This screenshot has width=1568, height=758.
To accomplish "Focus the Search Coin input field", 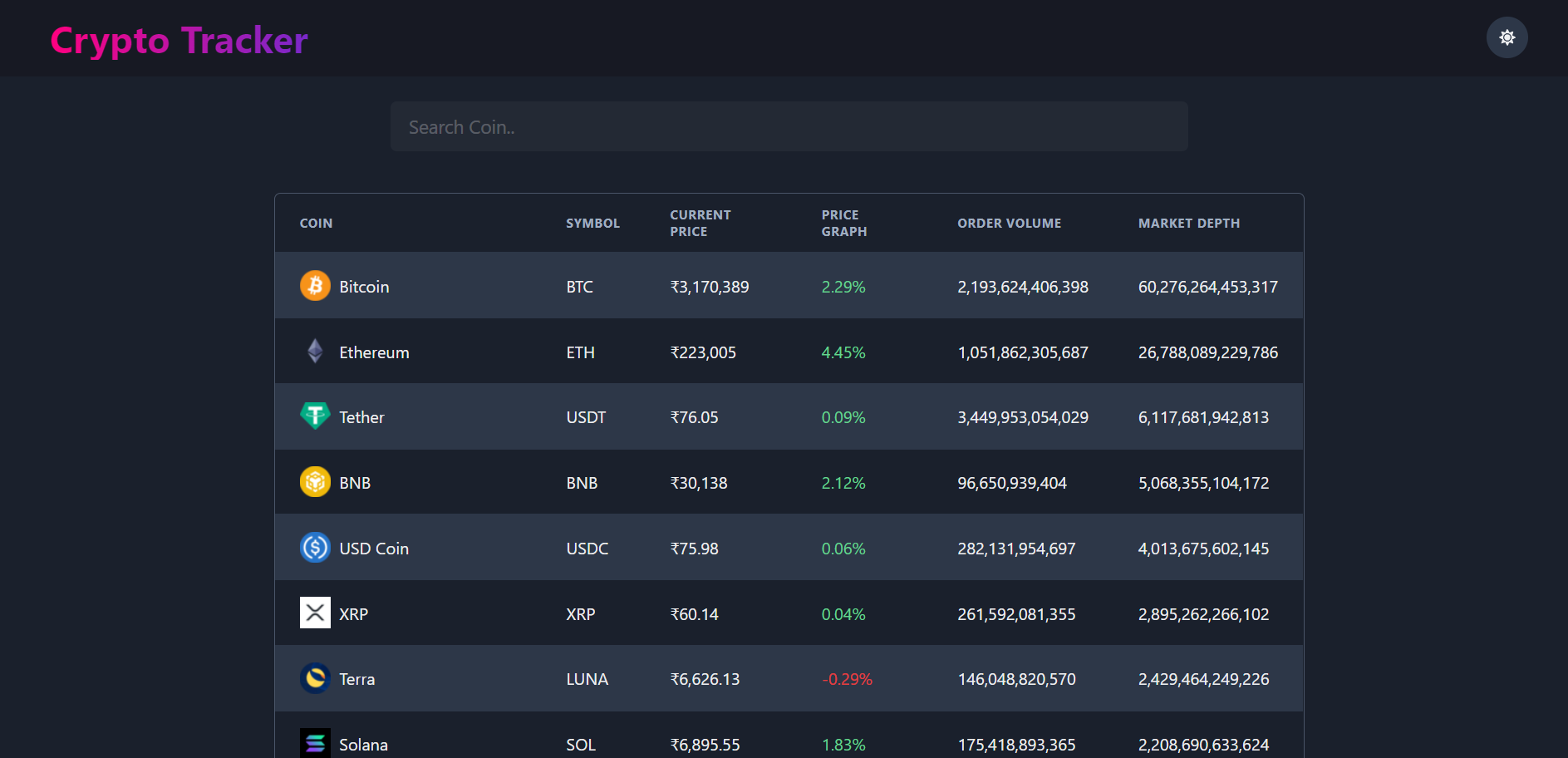I will [x=789, y=127].
